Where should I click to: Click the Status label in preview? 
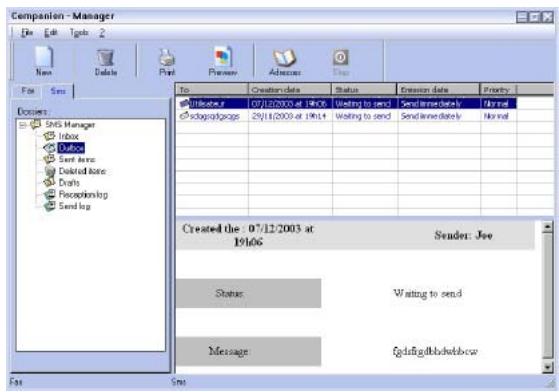pos(229,293)
